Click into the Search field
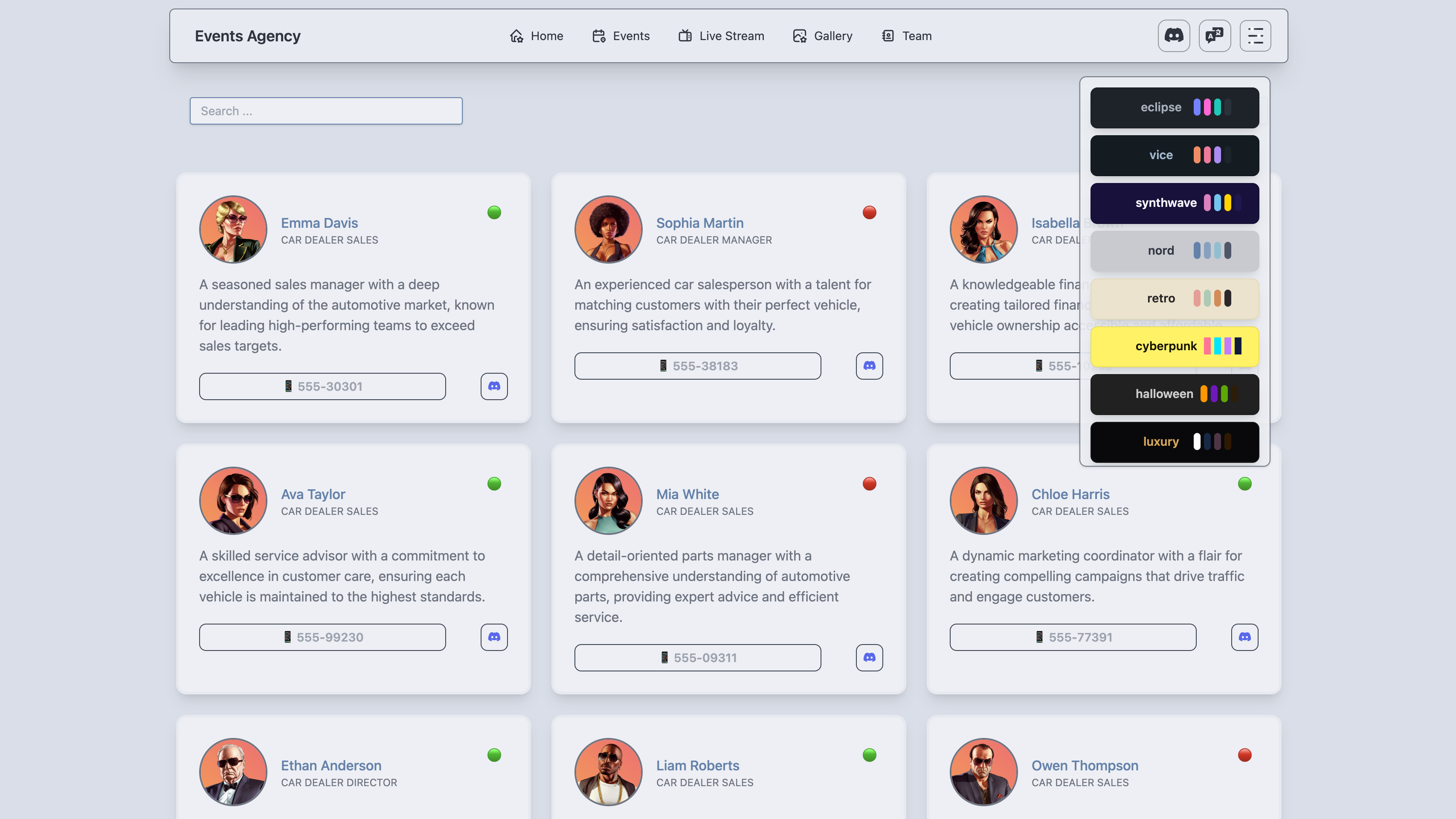Viewport: 1456px width, 819px height. pyautogui.click(x=326, y=111)
